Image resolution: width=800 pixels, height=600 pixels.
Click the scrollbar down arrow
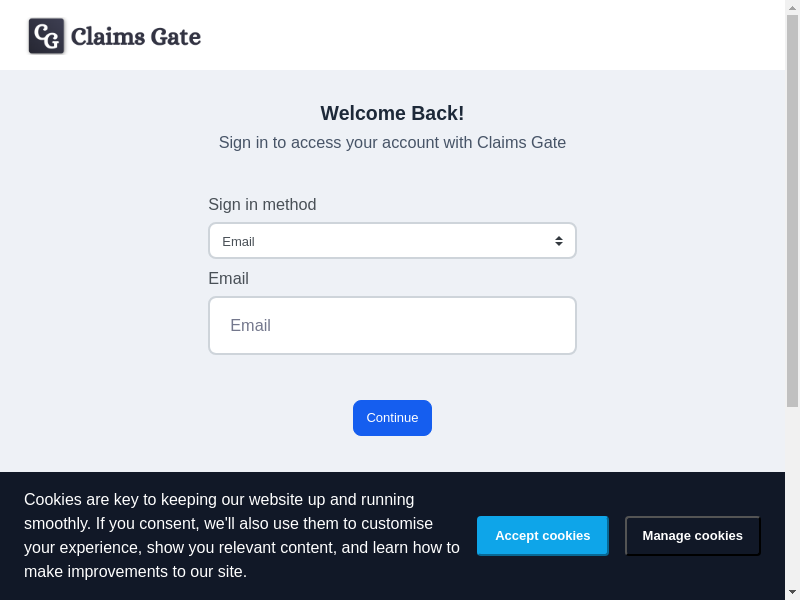point(792,592)
